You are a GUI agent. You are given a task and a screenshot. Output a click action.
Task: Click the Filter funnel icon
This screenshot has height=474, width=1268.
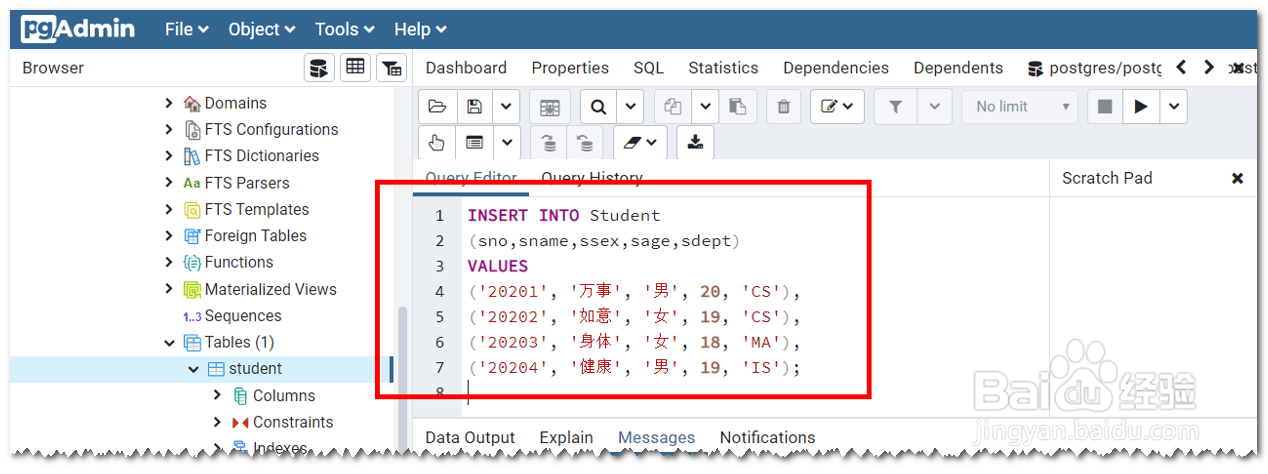pos(895,107)
